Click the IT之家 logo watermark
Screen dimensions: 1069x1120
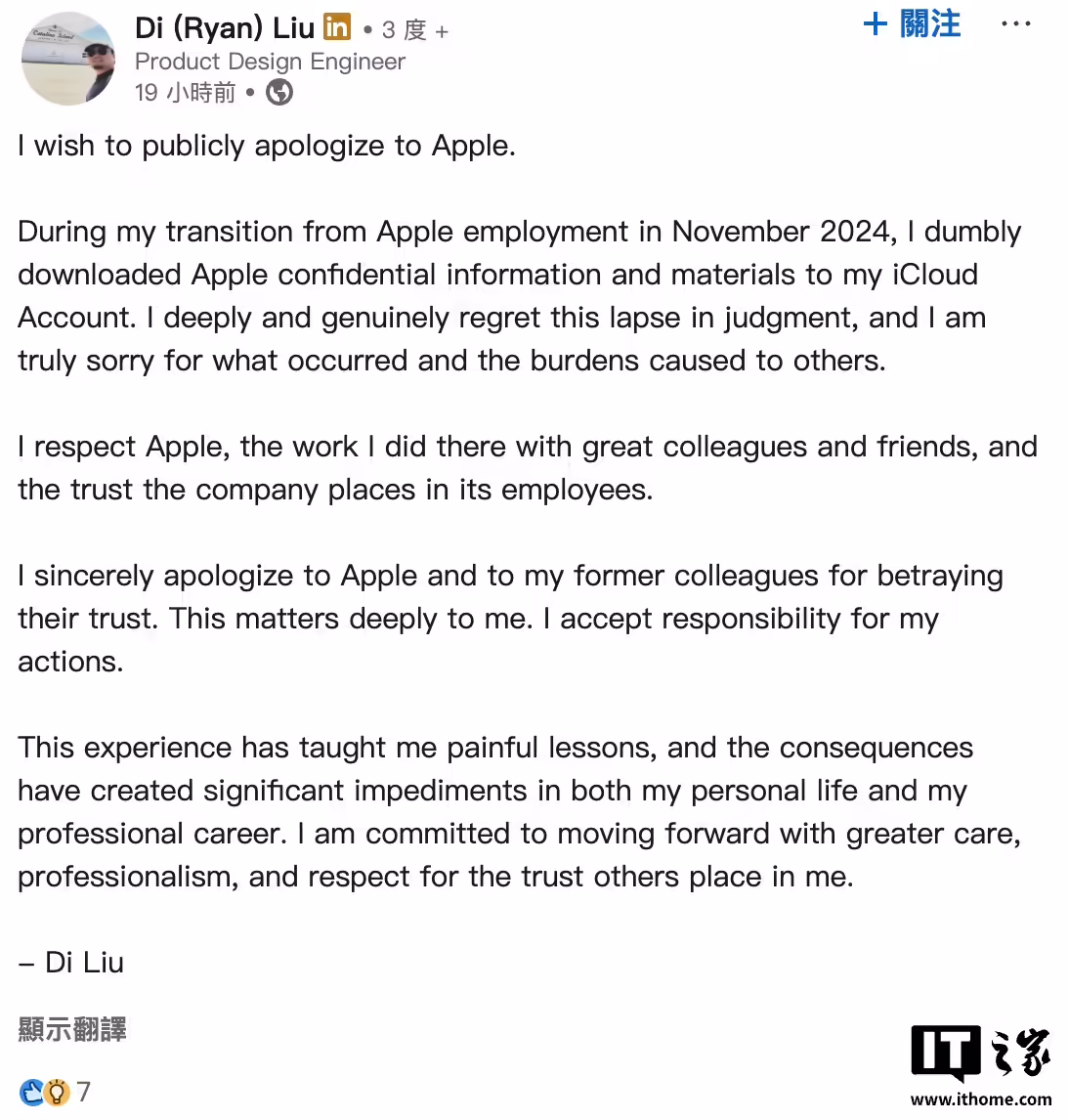[x=979, y=1054]
